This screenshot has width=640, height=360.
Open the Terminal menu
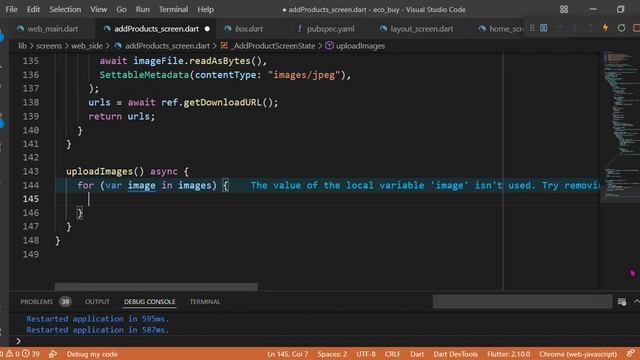click(x=173, y=9)
